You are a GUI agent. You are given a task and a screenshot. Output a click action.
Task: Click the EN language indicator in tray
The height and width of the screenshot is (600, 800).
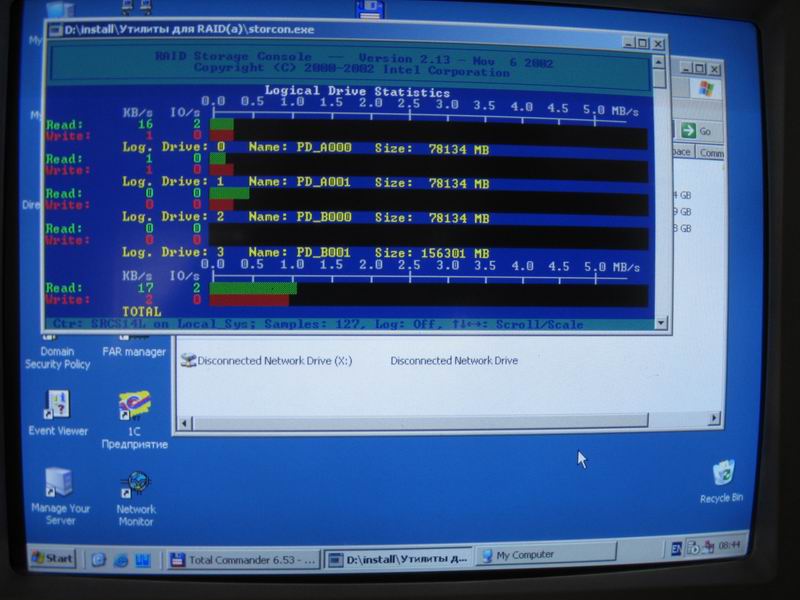click(x=677, y=549)
